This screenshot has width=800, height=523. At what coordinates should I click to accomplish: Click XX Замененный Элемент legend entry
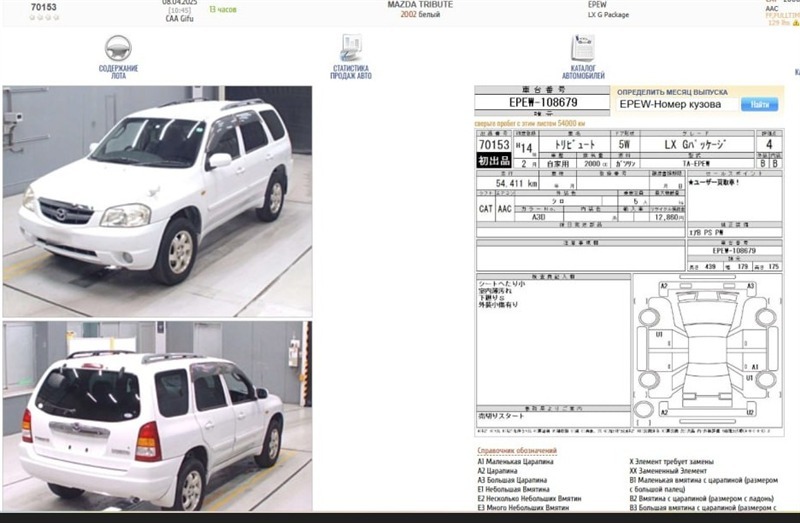coord(668,470)
